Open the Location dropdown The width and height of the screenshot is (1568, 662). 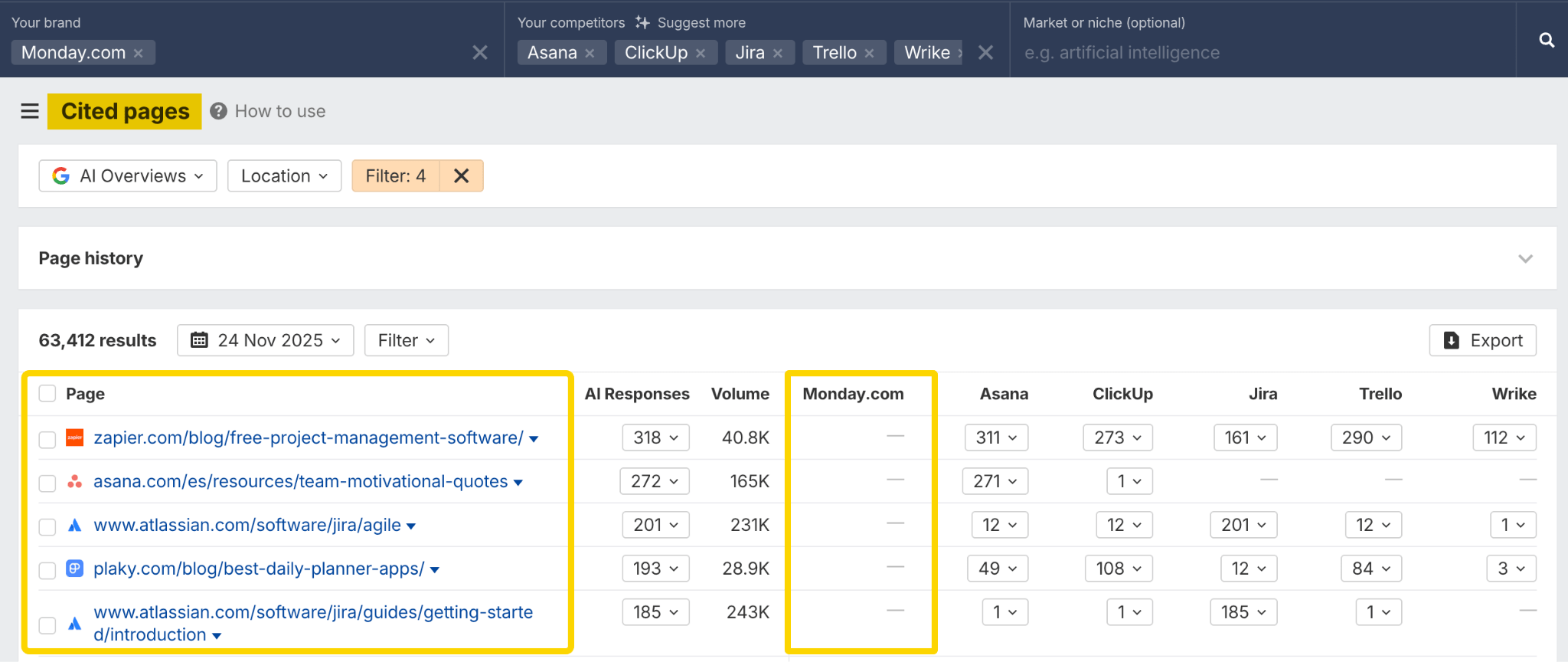pyautogui.click(x=284, y=175)
